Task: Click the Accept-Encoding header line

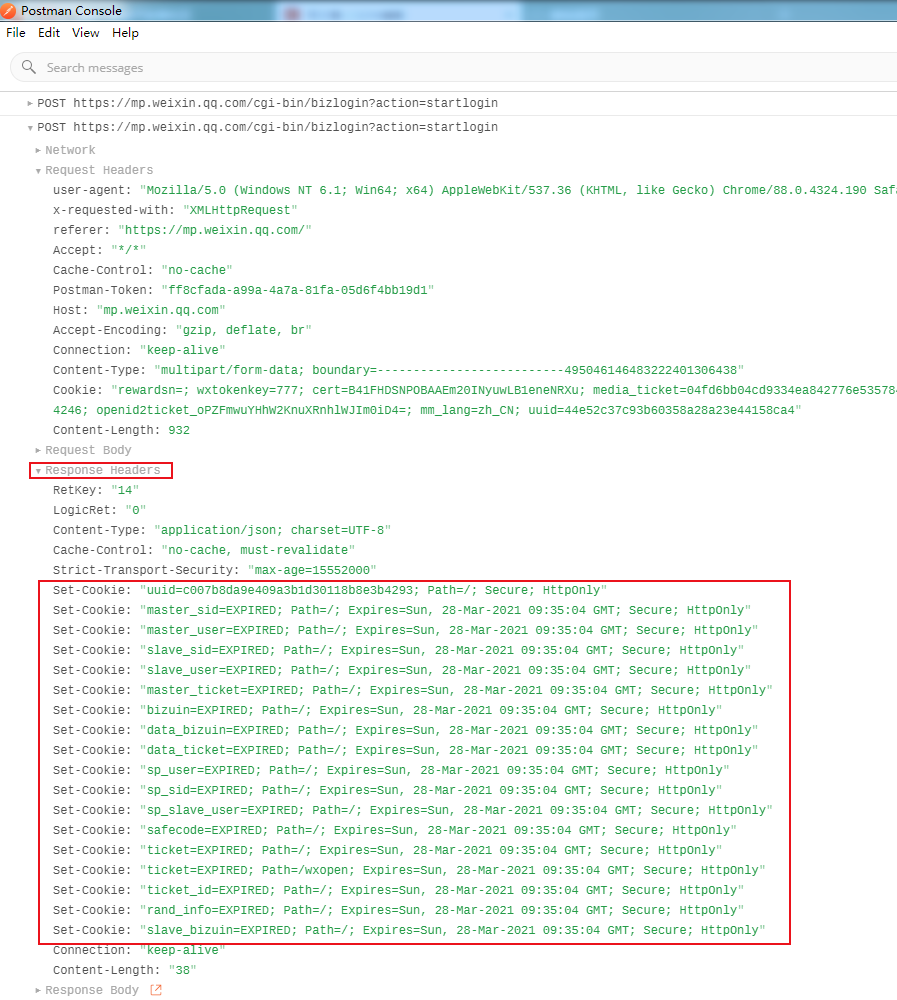Action: point(182,330)
